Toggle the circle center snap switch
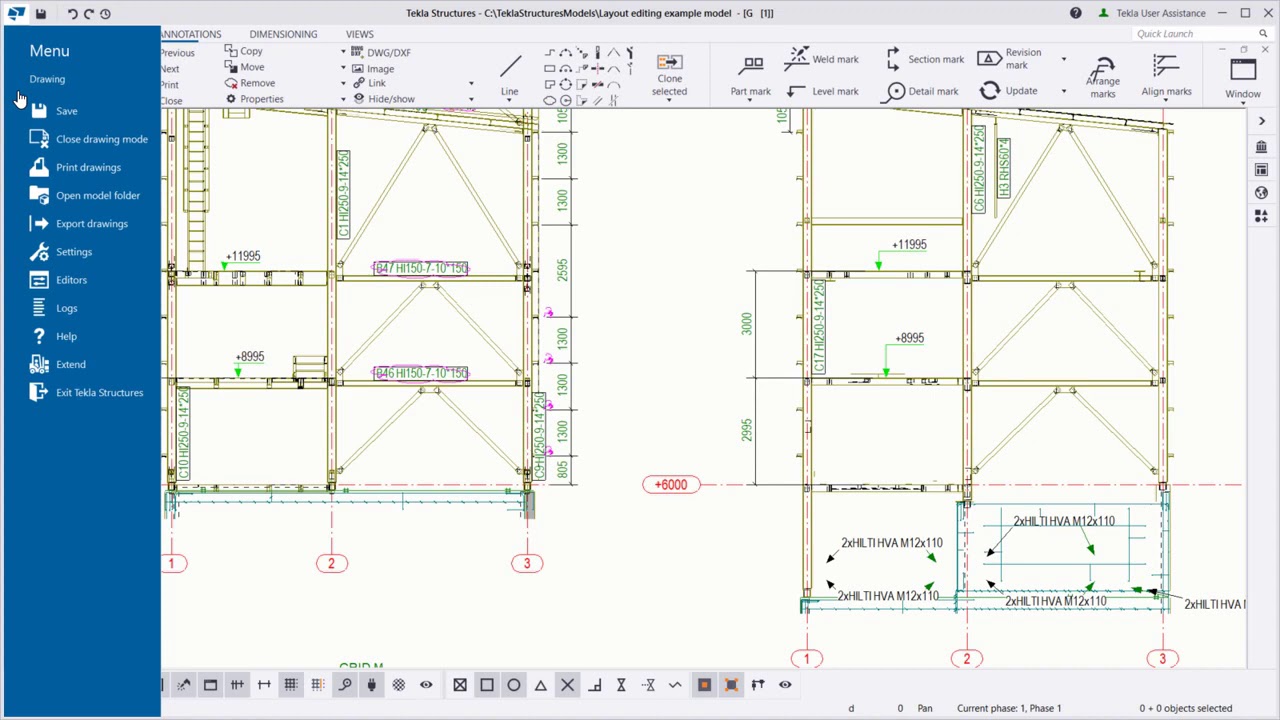Image resolution: width=1280 pixels, height=720 pixels. pos(513,685)
